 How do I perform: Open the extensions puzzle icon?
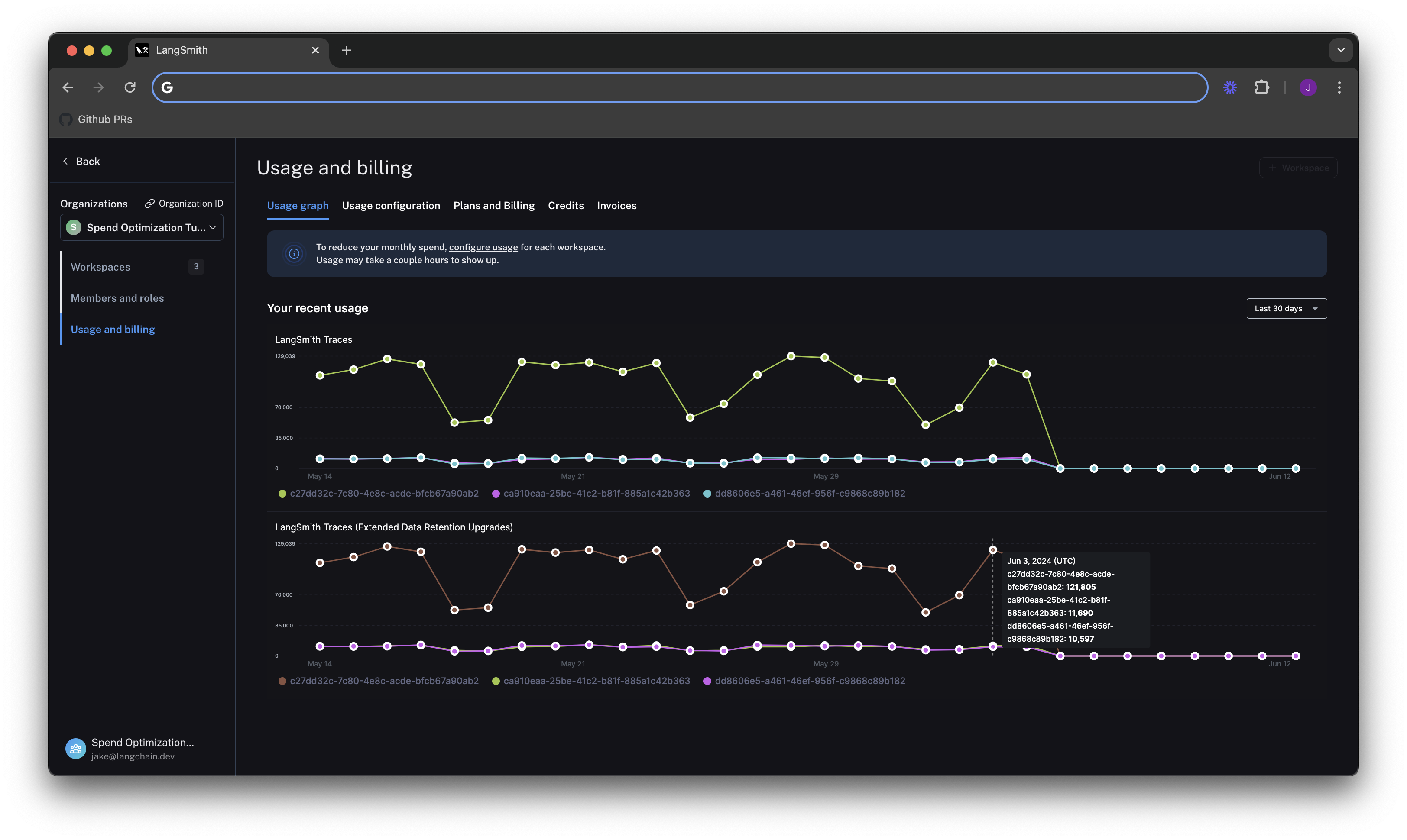coord(1261,88)
